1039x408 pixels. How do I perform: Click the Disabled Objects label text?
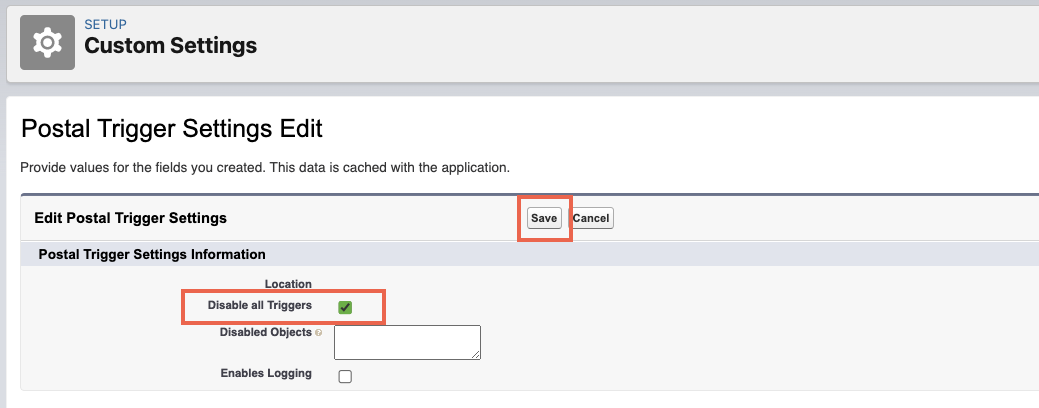click(265, 333)
